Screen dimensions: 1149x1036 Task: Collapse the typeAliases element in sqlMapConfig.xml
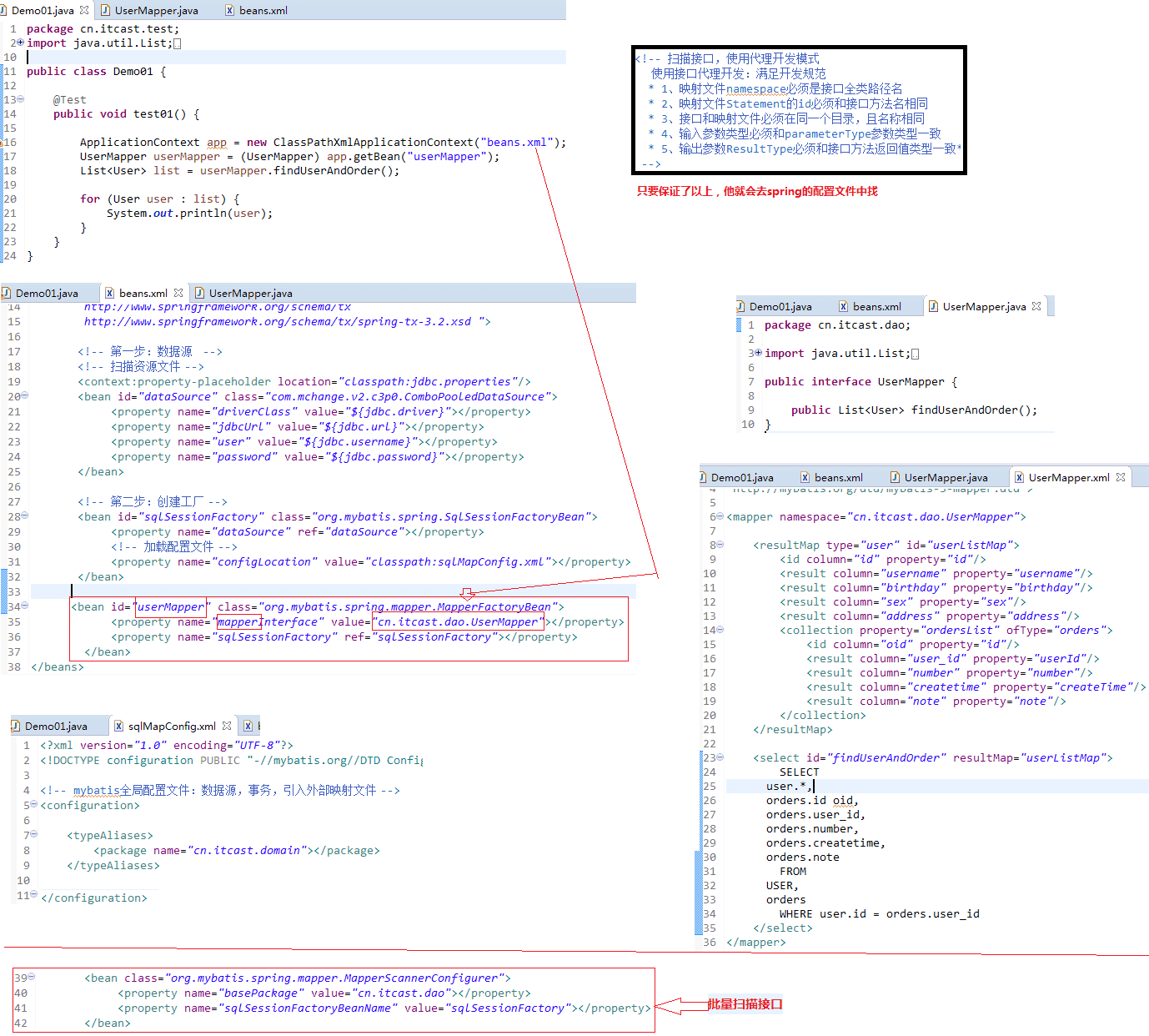click(34, 835)
